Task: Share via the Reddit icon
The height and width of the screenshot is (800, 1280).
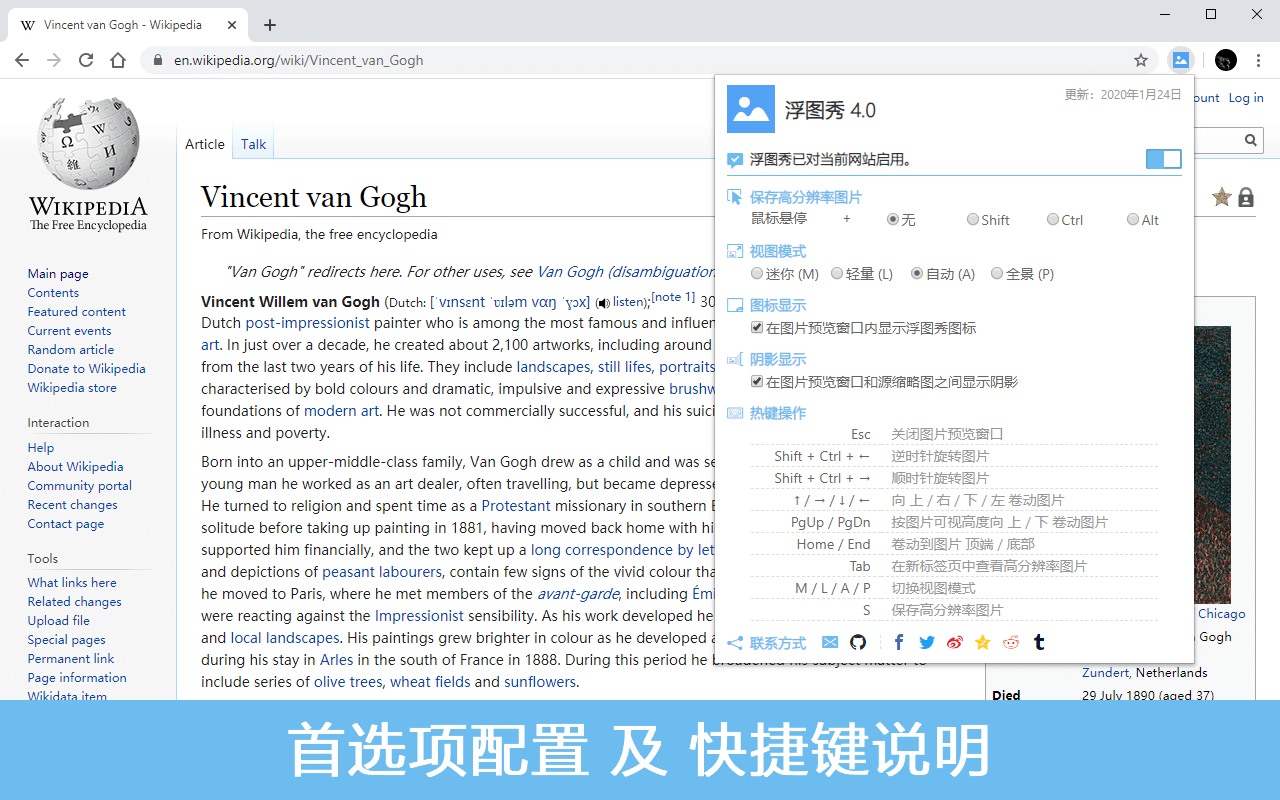Action: tap(1011, 642)
